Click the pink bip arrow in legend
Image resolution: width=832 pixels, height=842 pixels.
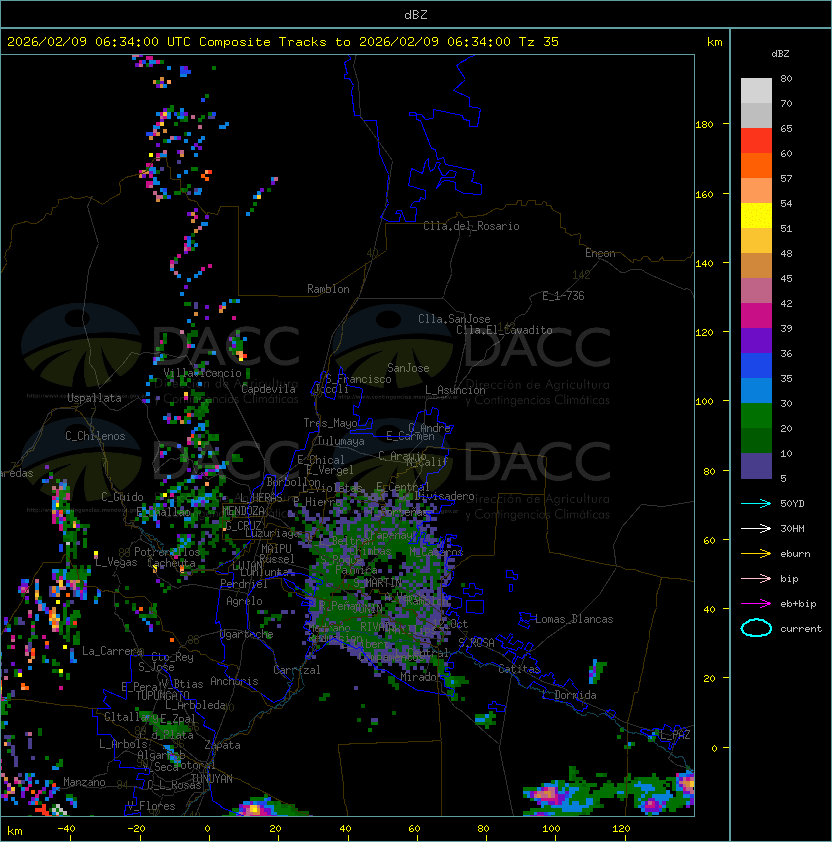[756, 578]
